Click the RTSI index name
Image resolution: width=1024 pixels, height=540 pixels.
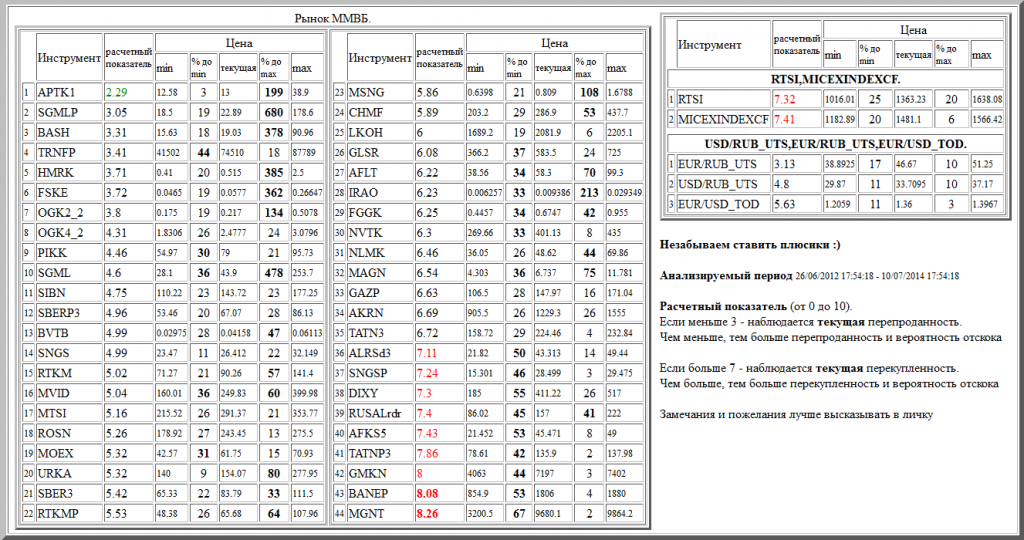click(x=690, y=99)
